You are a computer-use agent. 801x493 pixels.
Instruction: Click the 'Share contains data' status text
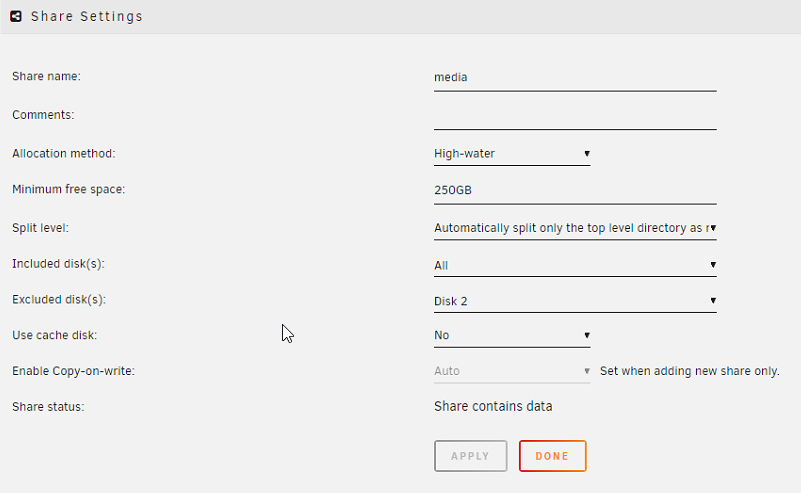click(493, 406)
